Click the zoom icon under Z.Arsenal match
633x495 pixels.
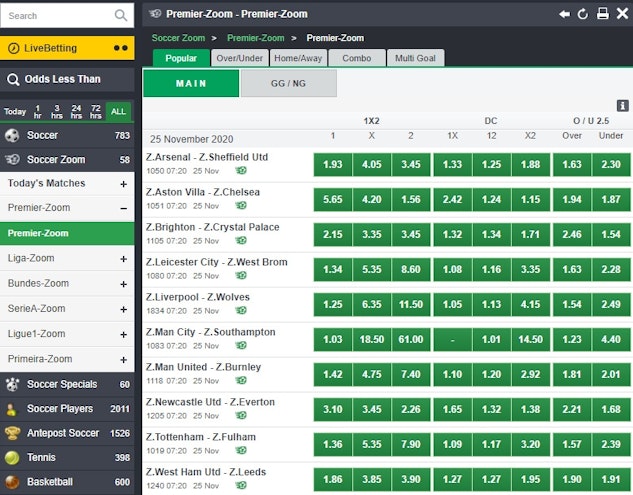pos(241,171)
